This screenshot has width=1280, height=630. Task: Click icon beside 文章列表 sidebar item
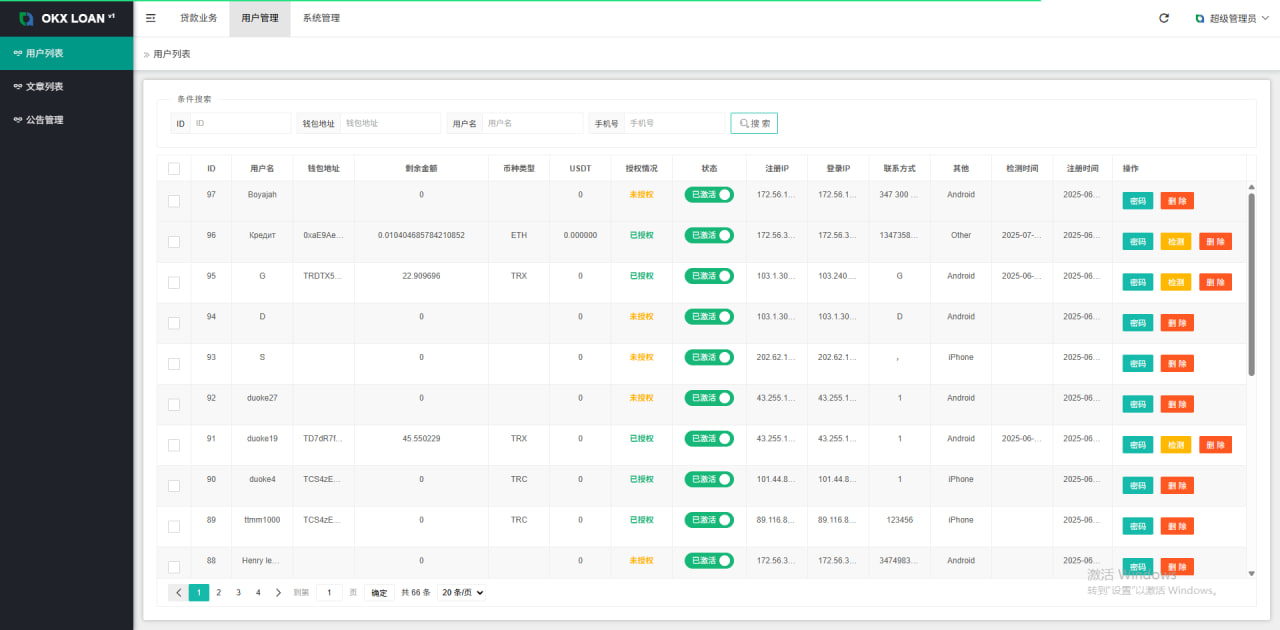tap(17, 87)
